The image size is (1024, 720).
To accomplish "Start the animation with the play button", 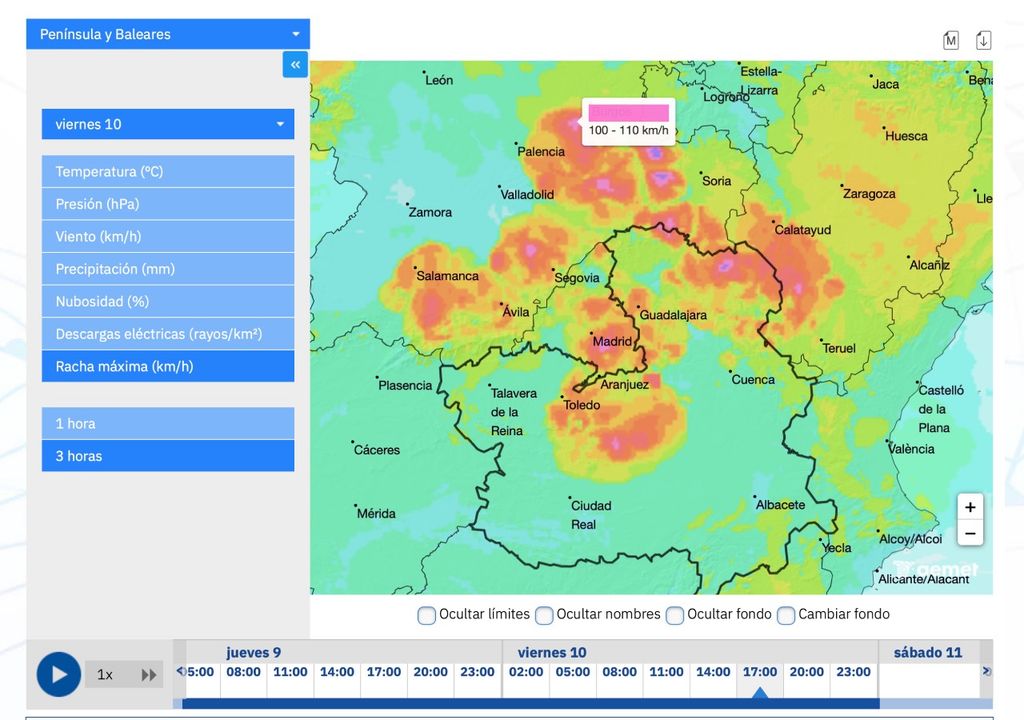I will [x=59, y=674].
